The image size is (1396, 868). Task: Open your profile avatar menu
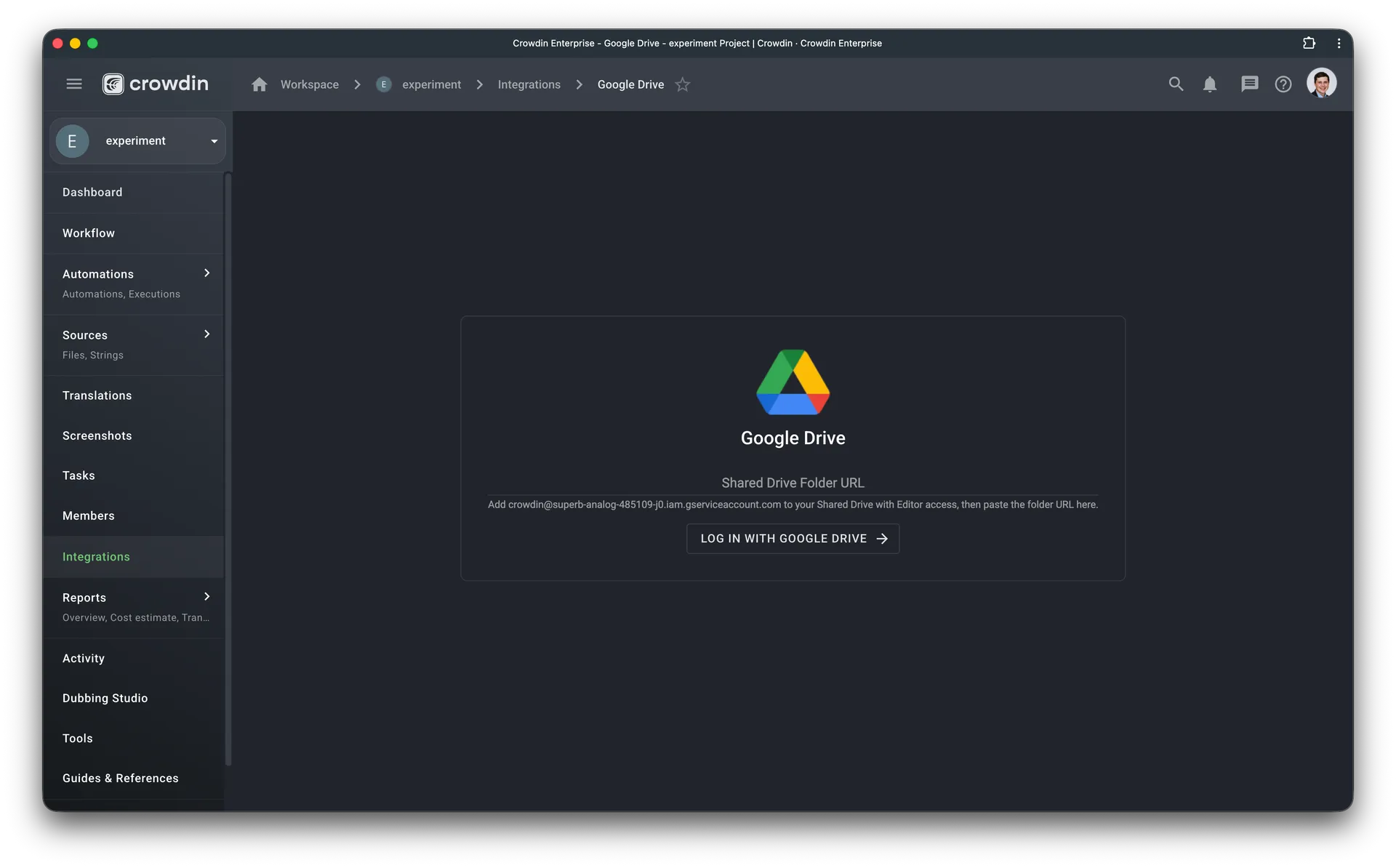(1322, 83)
